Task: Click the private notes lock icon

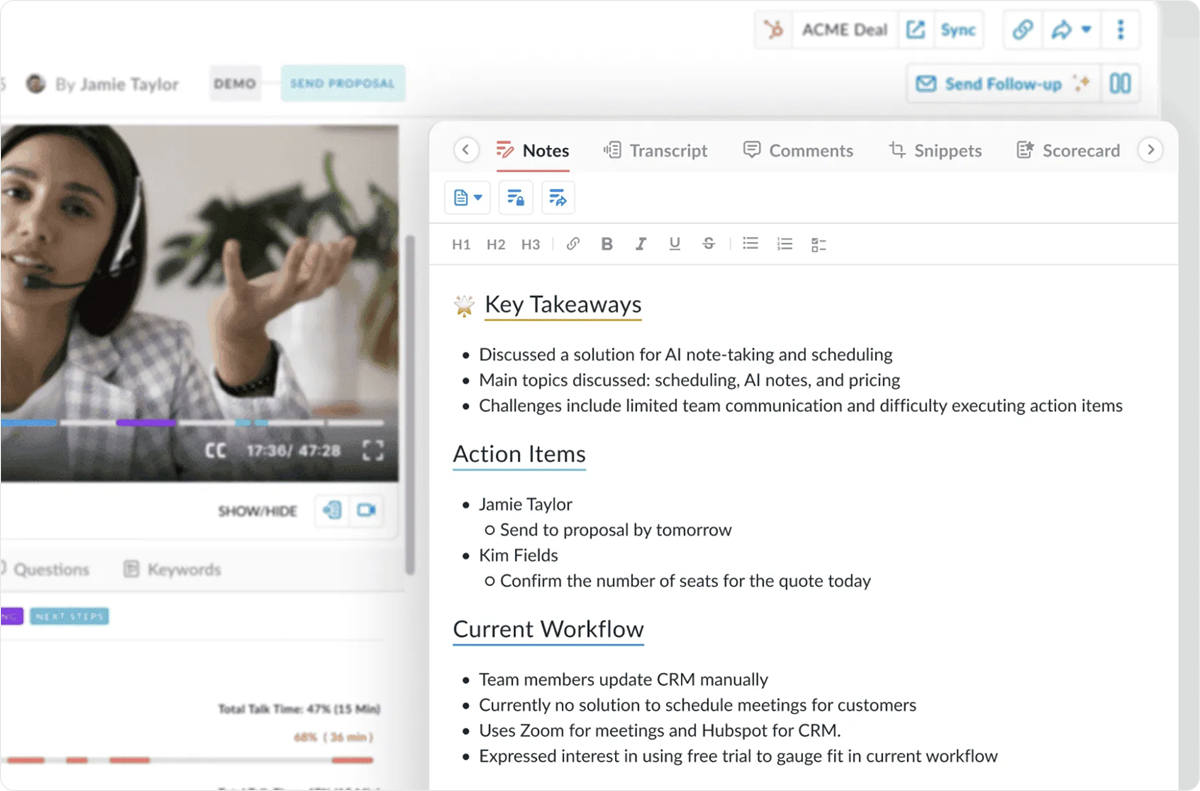Action: pos(516,197)
